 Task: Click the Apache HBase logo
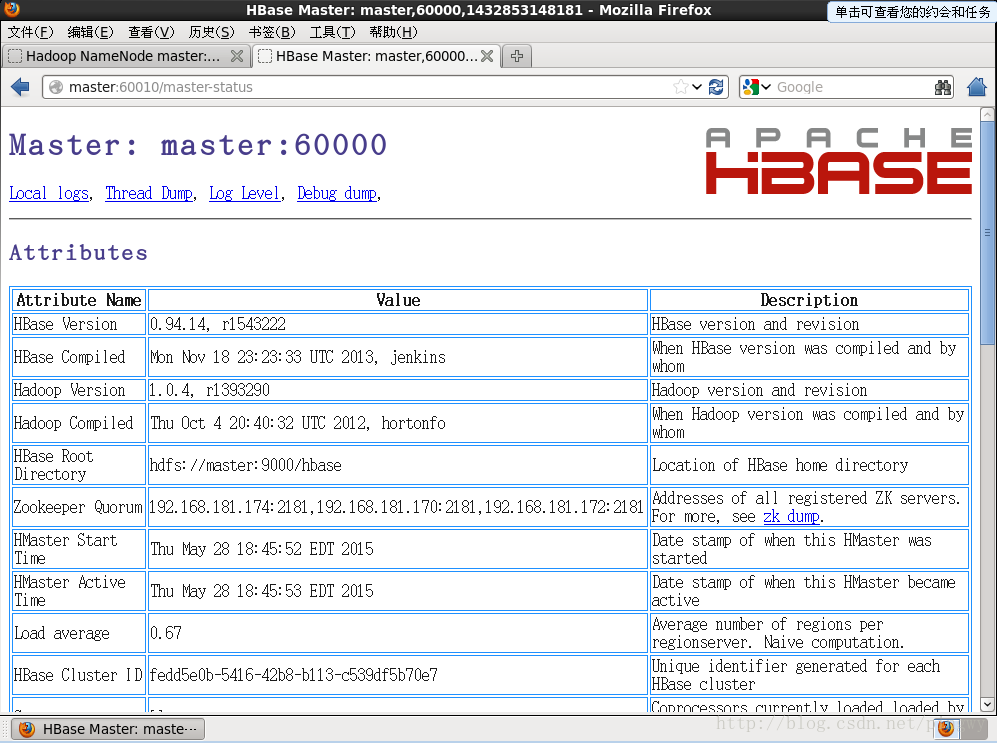[839, 161]
